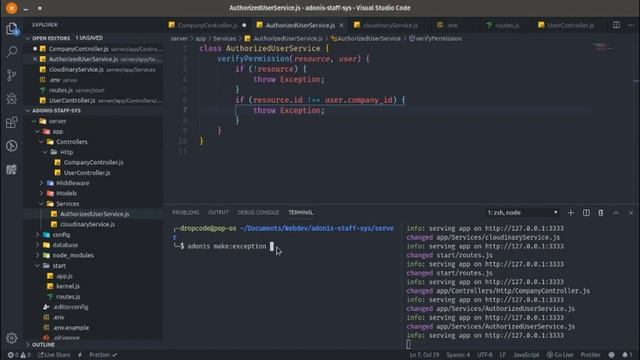Click the editor minimap preview

(603, 47)
